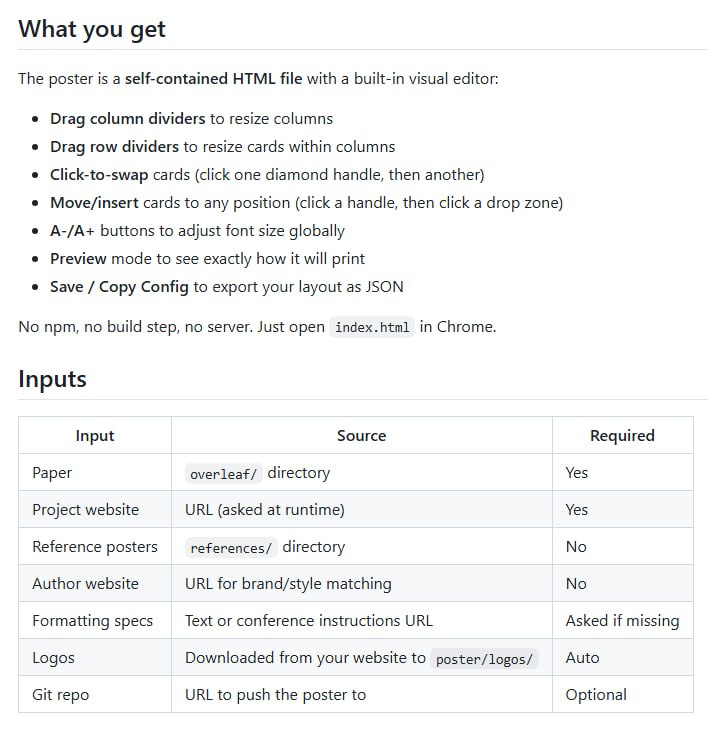This screenshot has height=730, width=708.
Task: Select the "Input" column header cell
Action: 95,436
